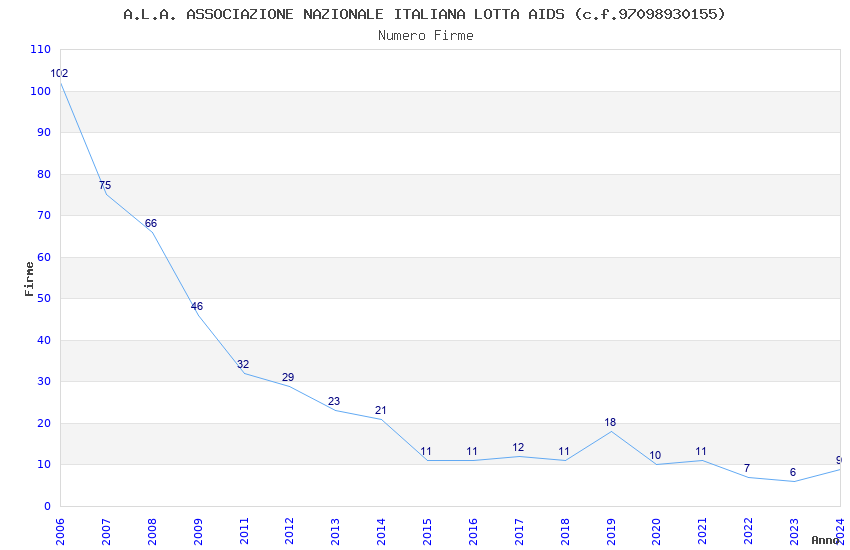Click x-axis year 2022

(x=748, y=532)
